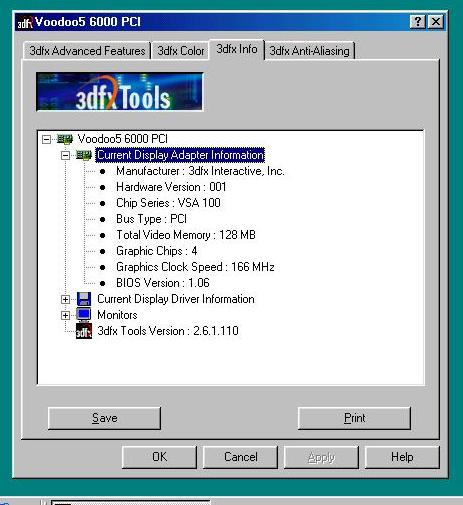The height and width of the screenshot is (505, 463).
Task: Click the Monitors screen icon
Action: coord(84,314)
